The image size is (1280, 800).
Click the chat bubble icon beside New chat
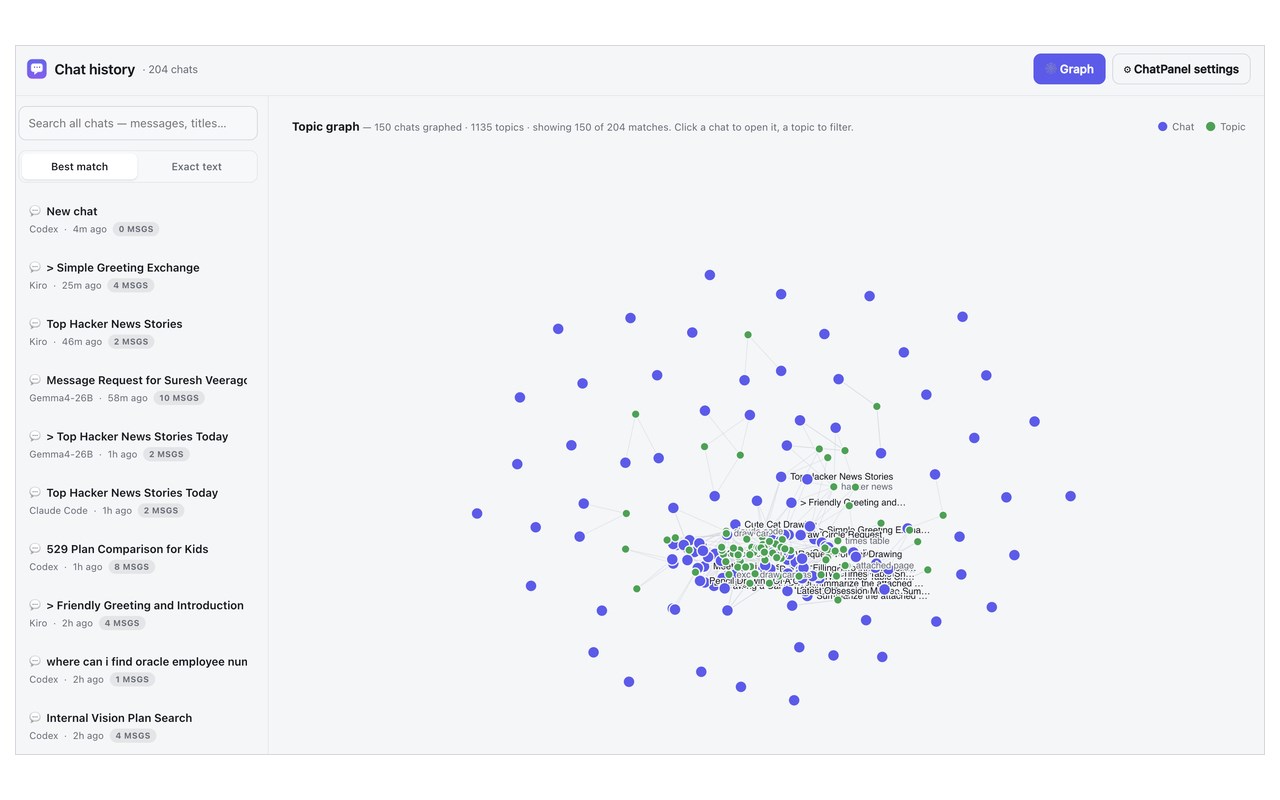(x=35, y=212)
